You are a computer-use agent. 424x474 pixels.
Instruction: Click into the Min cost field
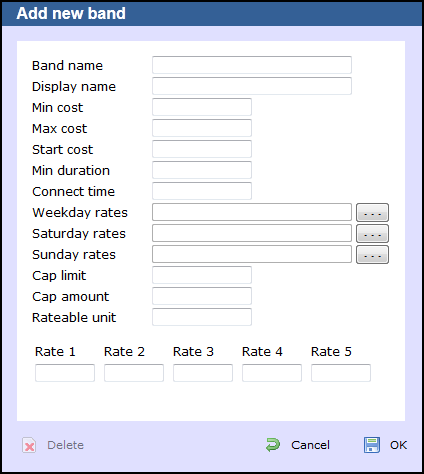tap(202, 107)
